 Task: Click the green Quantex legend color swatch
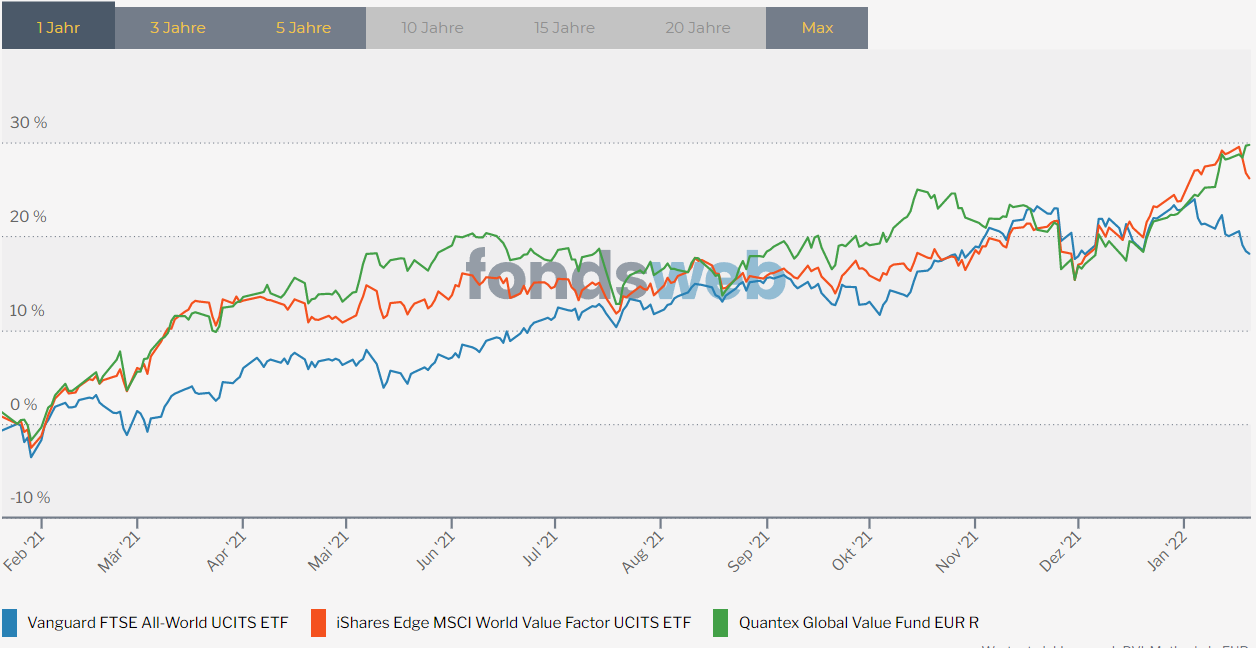point(720,622)
